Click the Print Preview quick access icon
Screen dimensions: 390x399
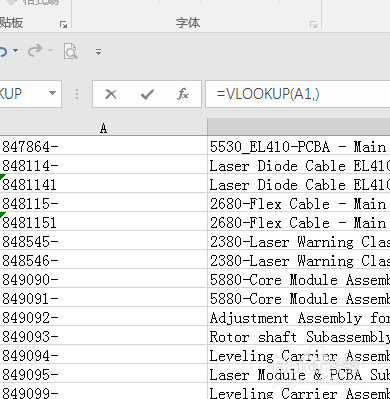(x=71, y=51)
